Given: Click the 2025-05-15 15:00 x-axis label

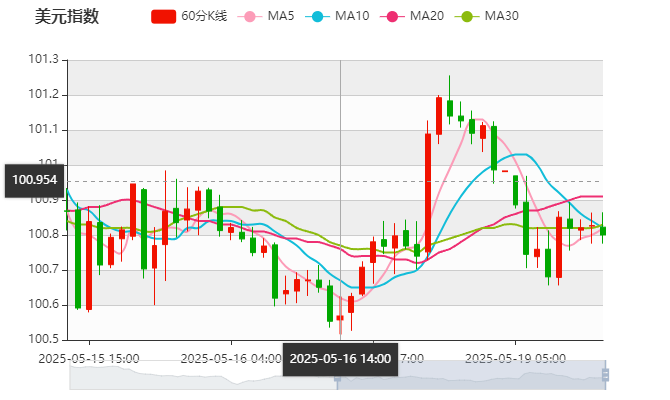Looking at the screenshot, I should pos(88,357).
